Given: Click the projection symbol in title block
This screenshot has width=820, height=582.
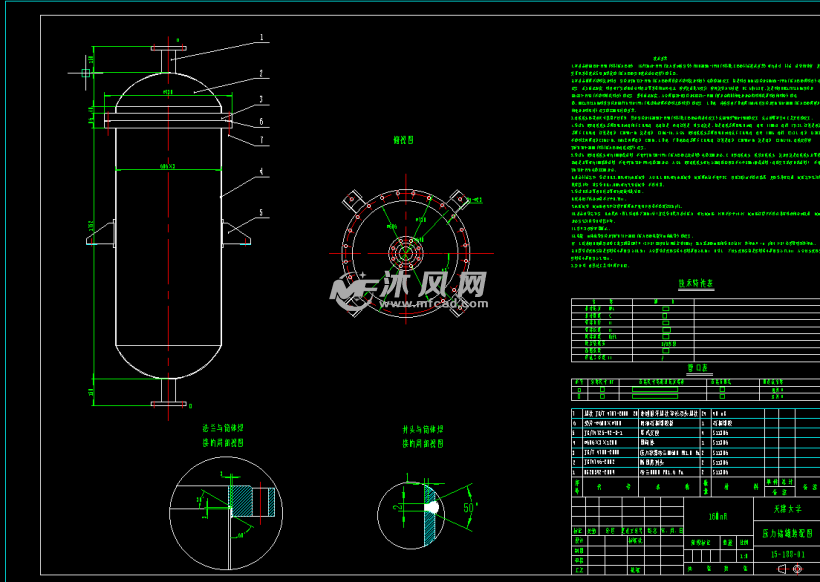Looking at the screenshot, I should 790,568.
